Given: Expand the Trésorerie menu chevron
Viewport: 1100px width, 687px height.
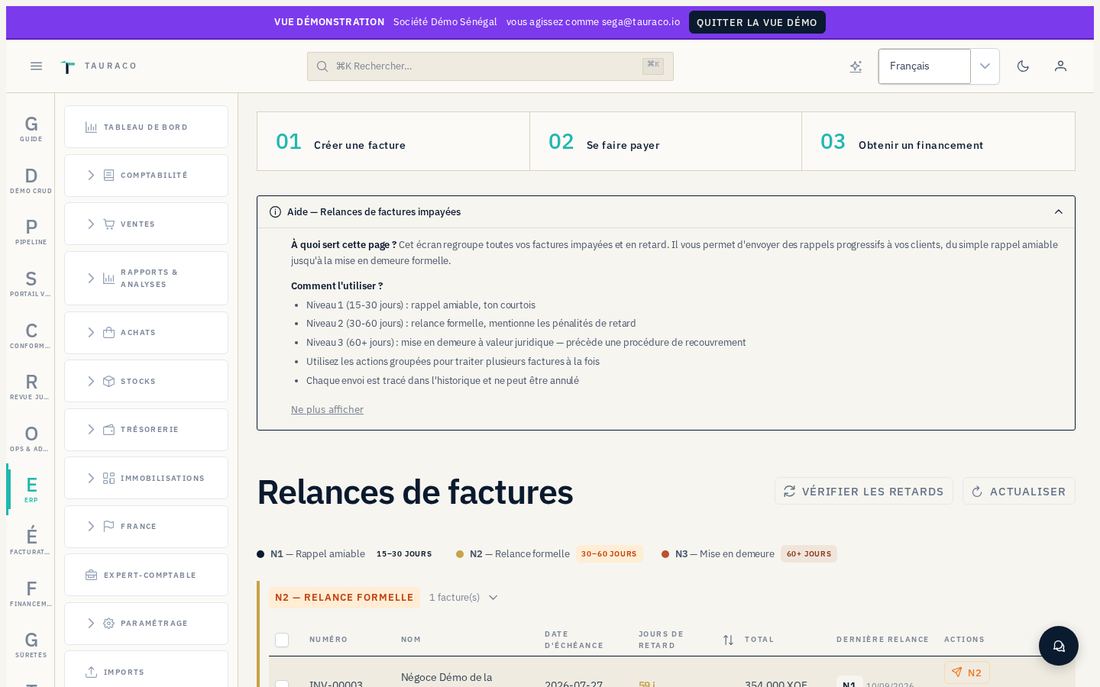Looking at the screenshot, I should tap(90, 429).
